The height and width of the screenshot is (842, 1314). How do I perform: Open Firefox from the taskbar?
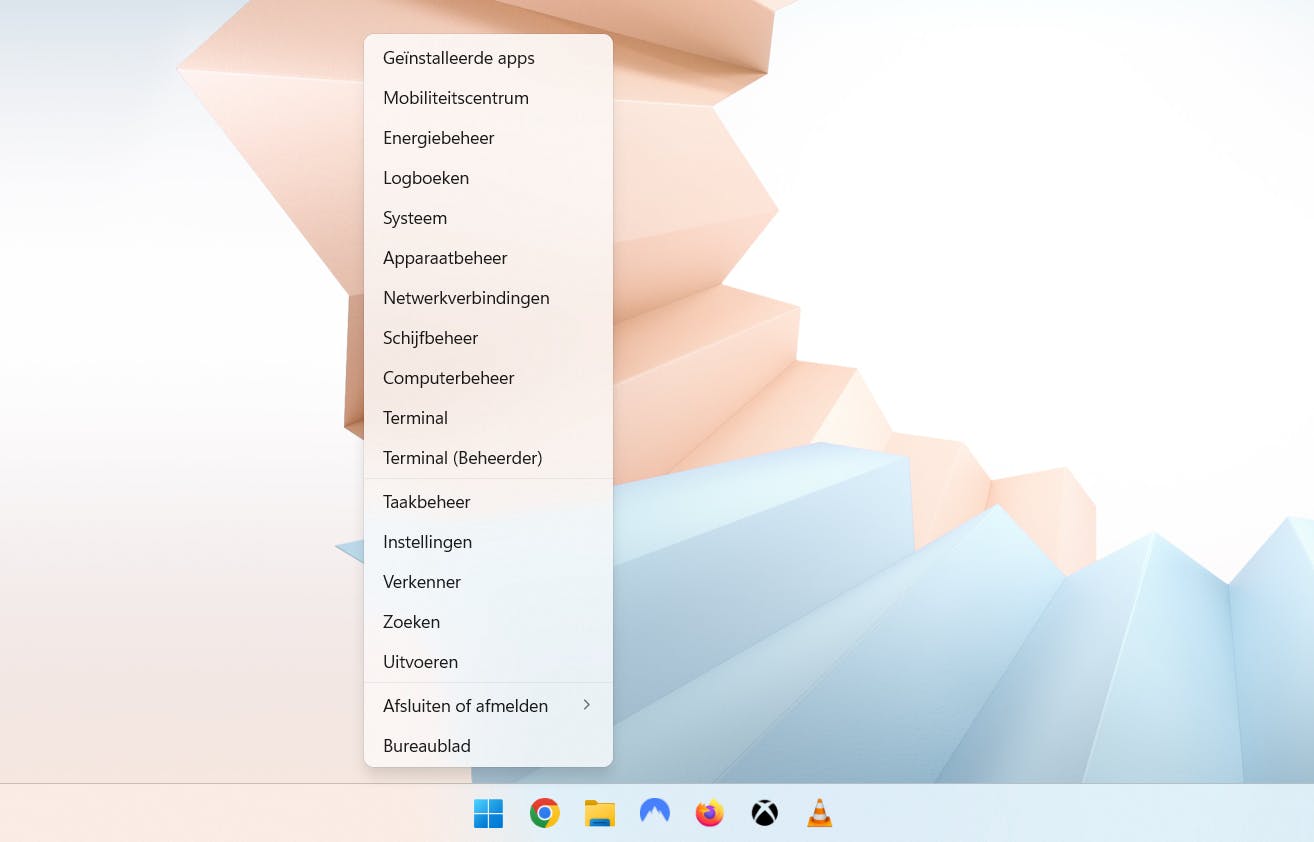709,813
